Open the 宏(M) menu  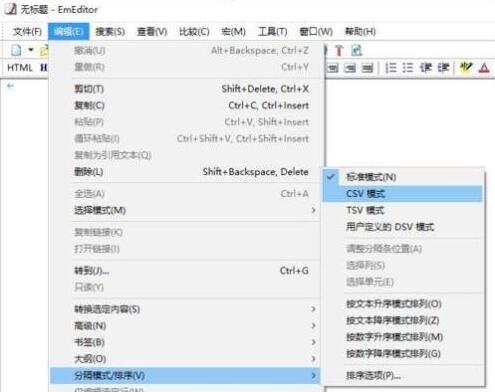click(x=234, y=32)
